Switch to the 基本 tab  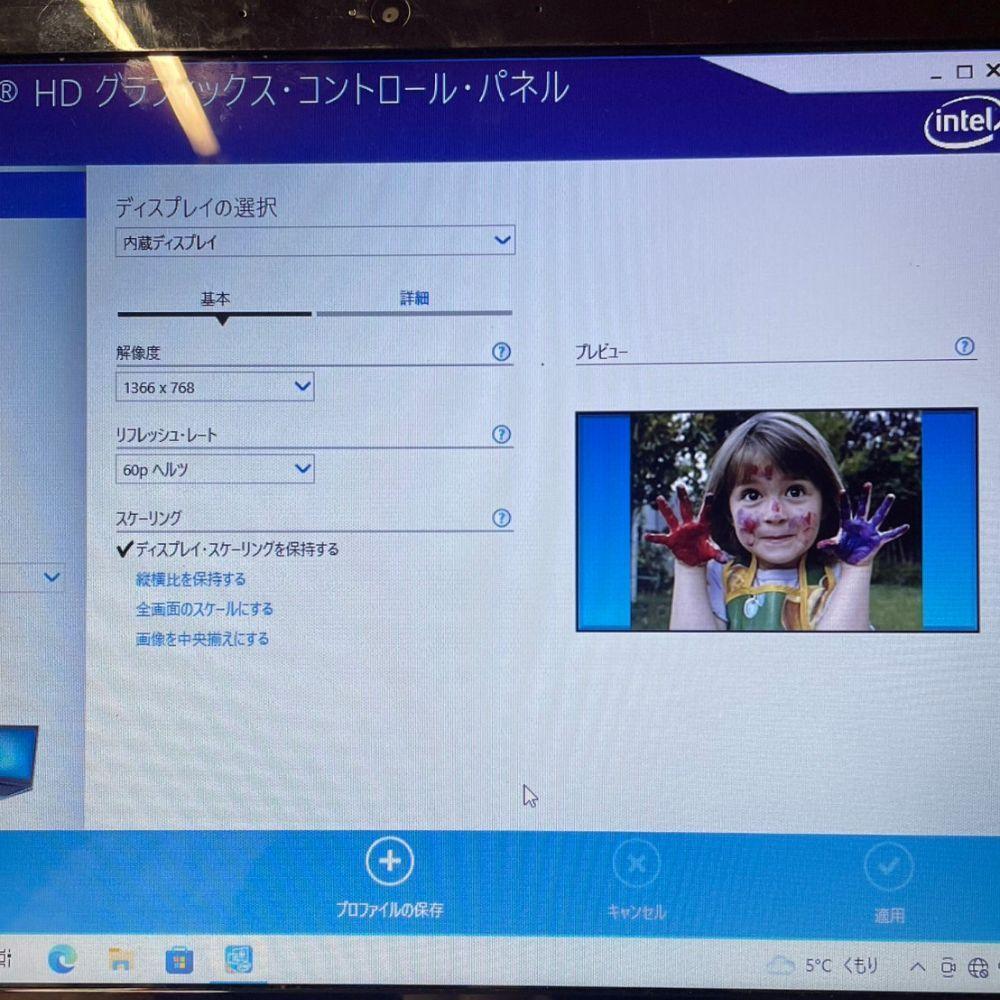(215, 298)
